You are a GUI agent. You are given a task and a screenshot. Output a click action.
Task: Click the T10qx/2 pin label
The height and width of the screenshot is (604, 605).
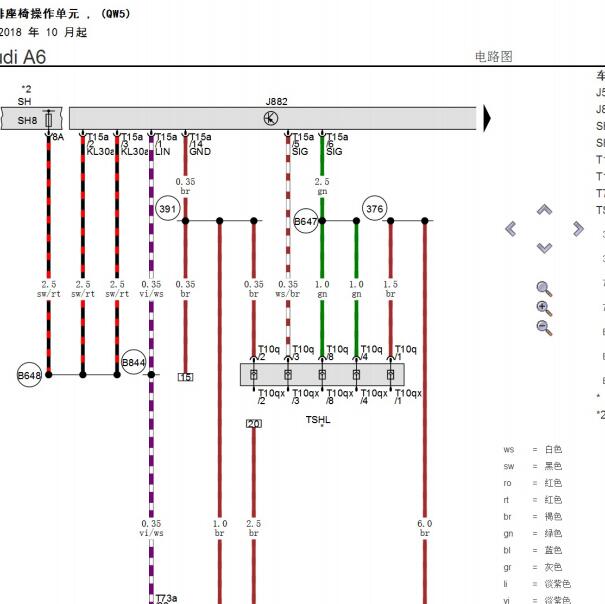[x=271, y=397]
